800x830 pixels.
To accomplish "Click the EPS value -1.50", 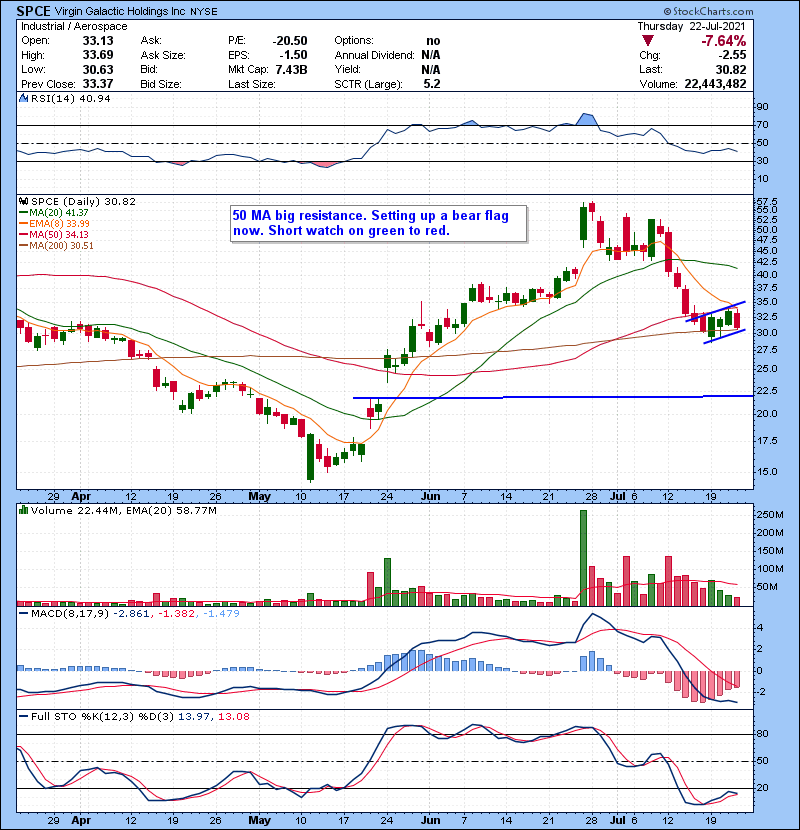I will (293, 55).
